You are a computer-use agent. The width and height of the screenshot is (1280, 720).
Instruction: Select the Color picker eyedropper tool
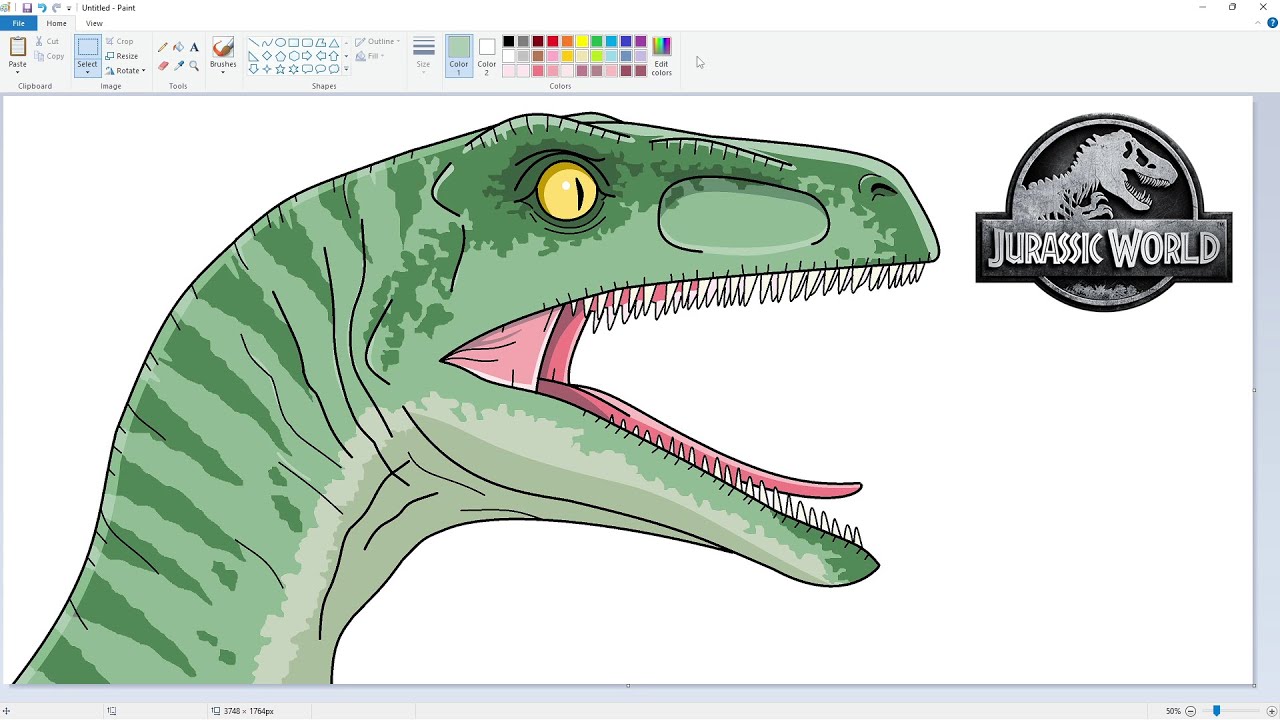pyautogui.click(x=178, y=66)
